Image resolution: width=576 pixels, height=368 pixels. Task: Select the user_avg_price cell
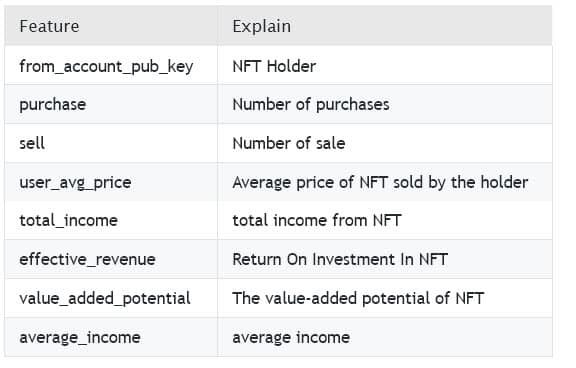pyautogui.click(x=111, y=182)
